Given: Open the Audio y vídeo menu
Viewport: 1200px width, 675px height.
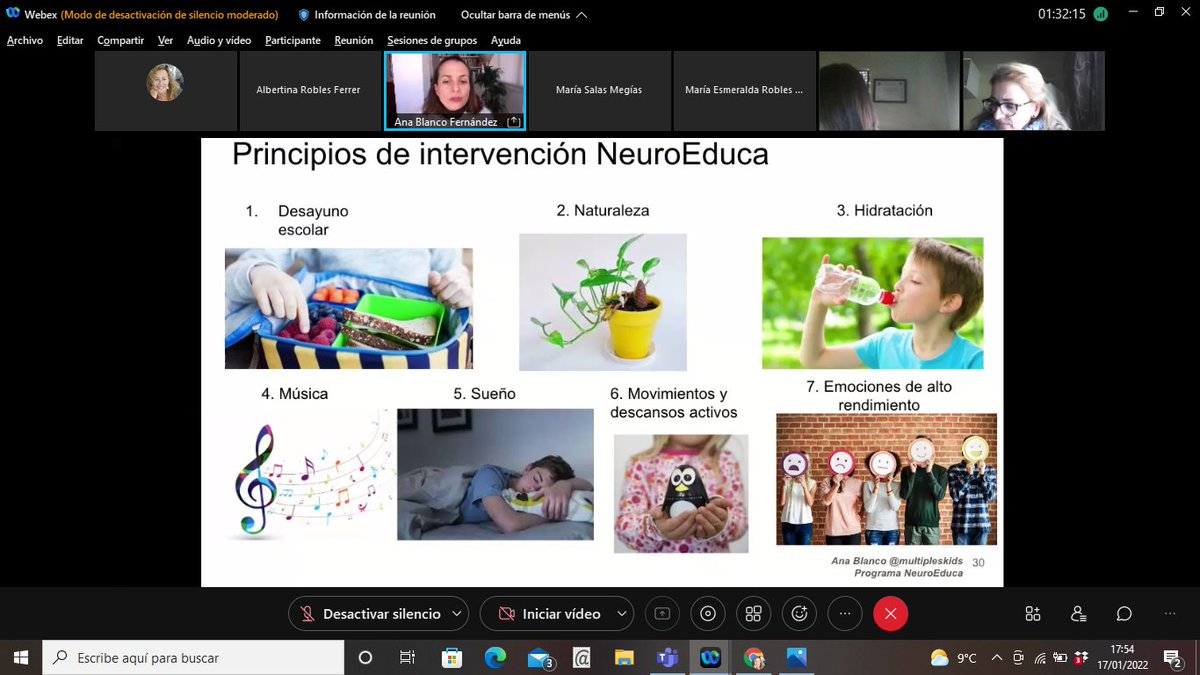Looking at the screenshot, I should coord(219,40).
